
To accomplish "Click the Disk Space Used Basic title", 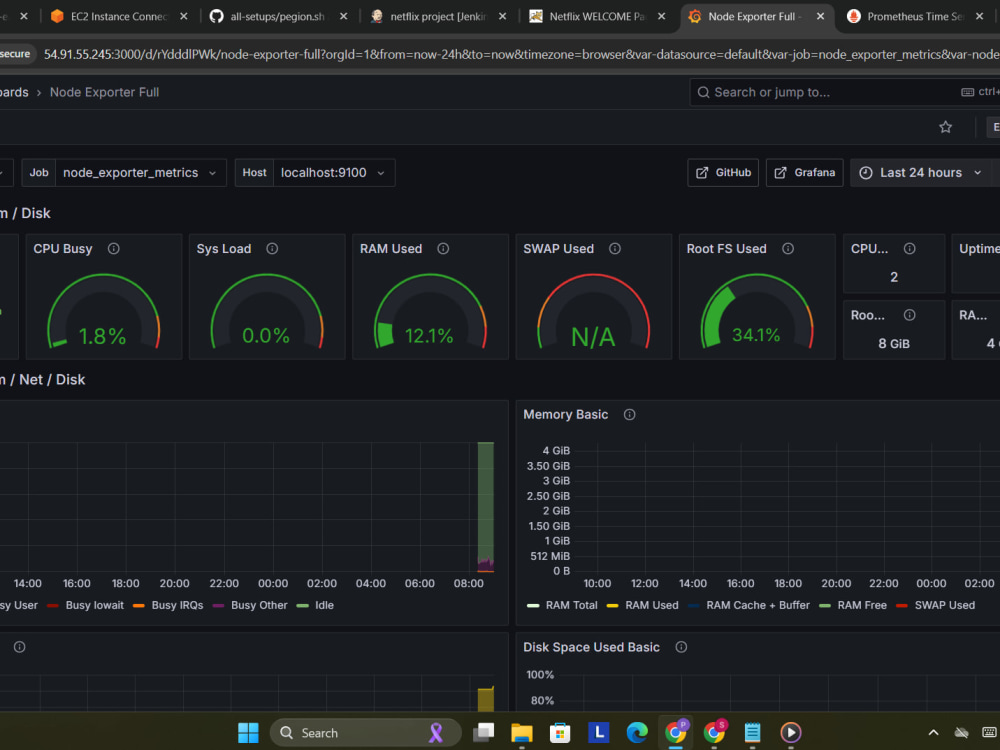I will (591, 647).
